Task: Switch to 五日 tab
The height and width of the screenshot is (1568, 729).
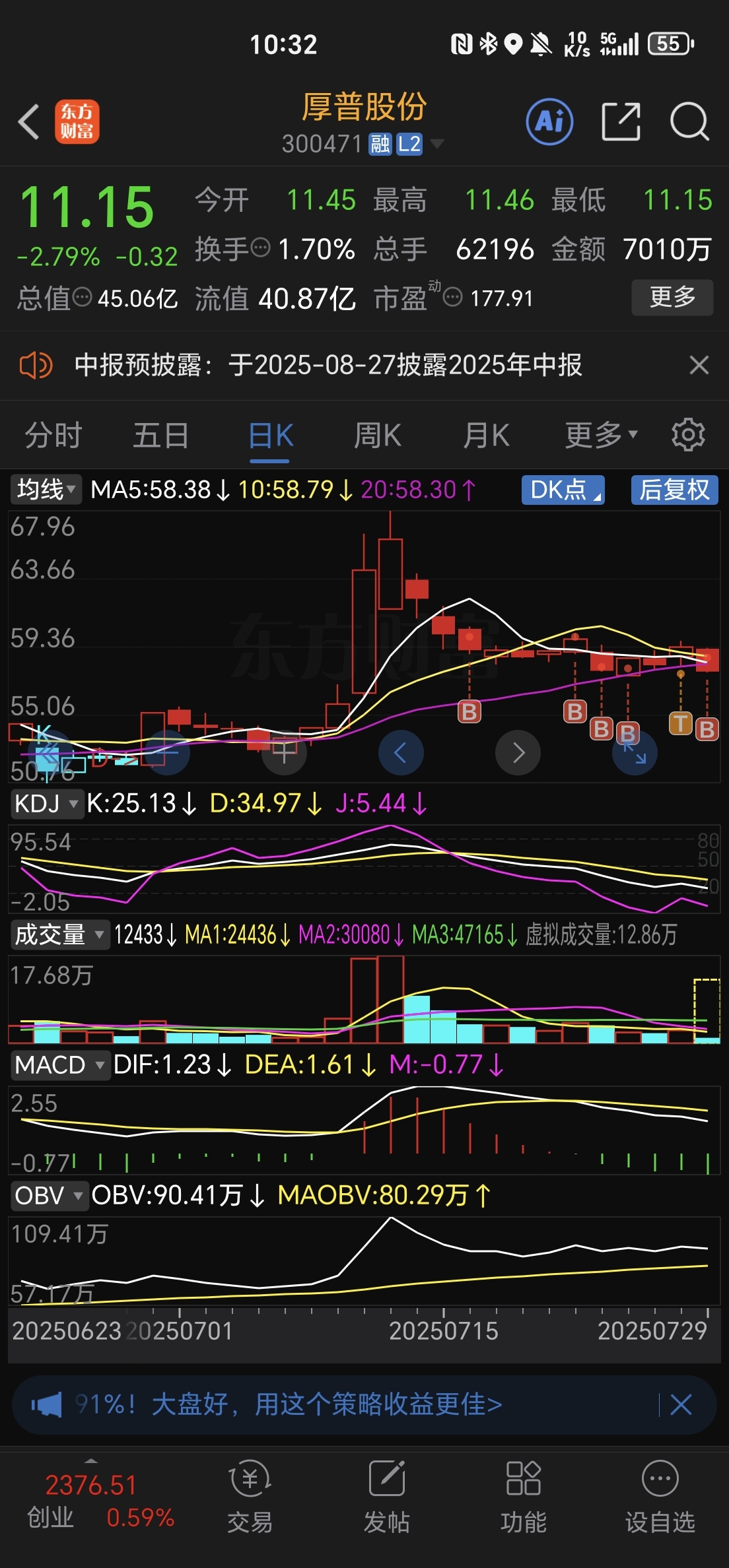Action: [161, 435]
